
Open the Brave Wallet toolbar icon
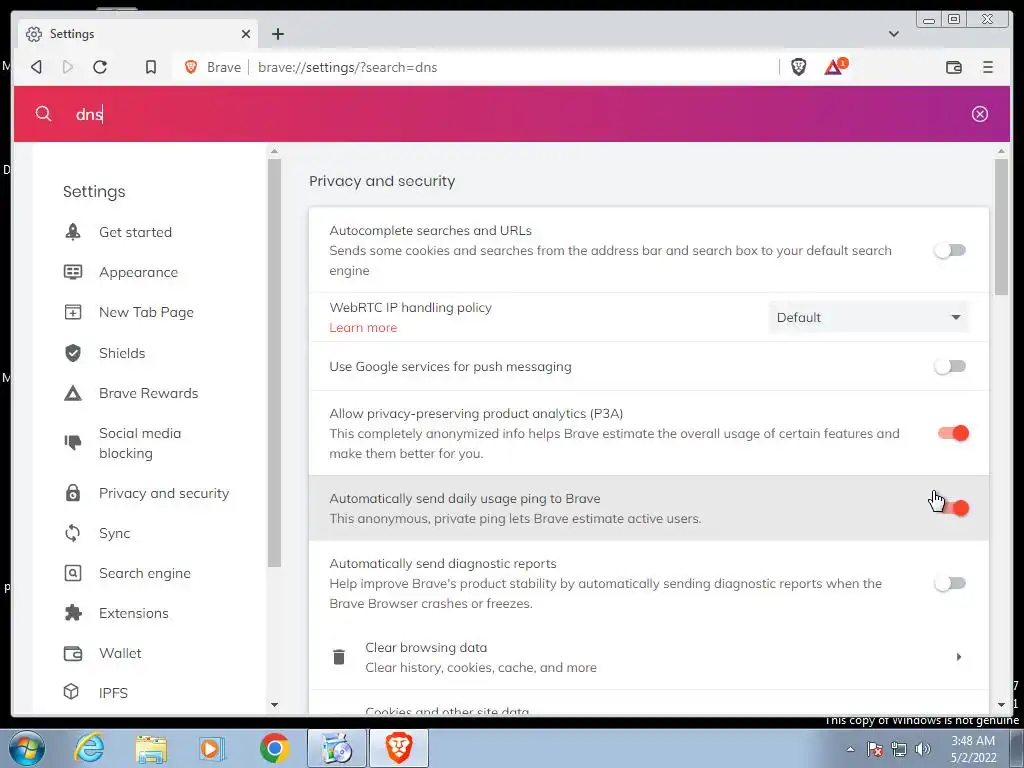tap(953, 67)
